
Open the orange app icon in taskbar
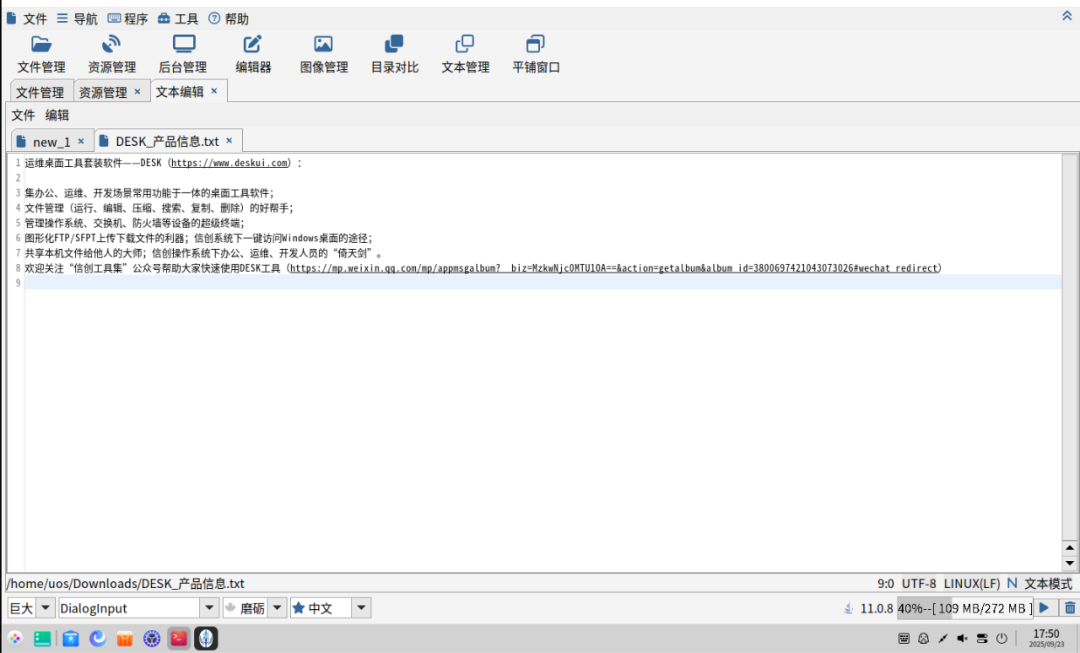coord(125,639)
